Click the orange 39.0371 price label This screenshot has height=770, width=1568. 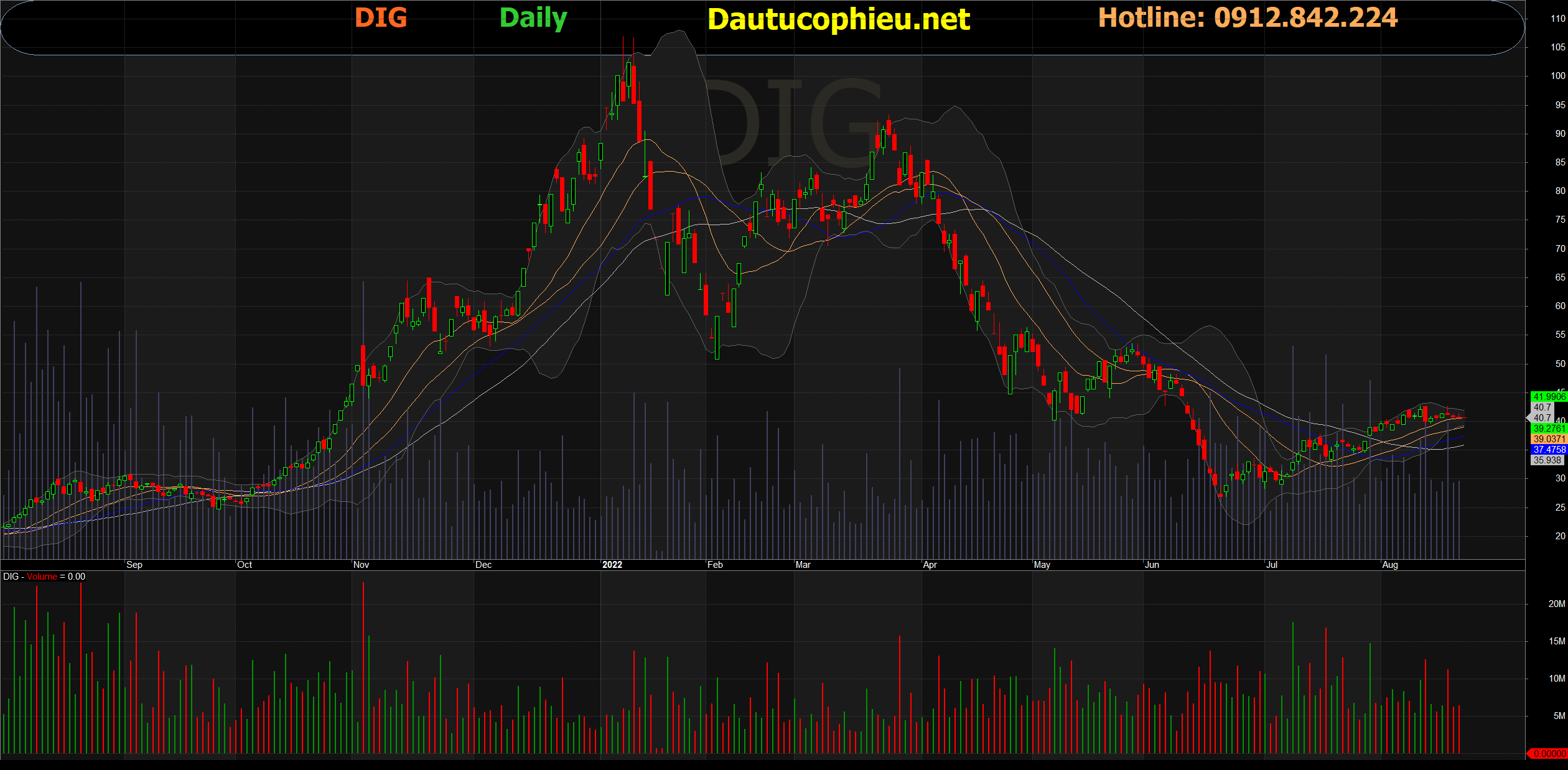click(x=1548, y=439)
